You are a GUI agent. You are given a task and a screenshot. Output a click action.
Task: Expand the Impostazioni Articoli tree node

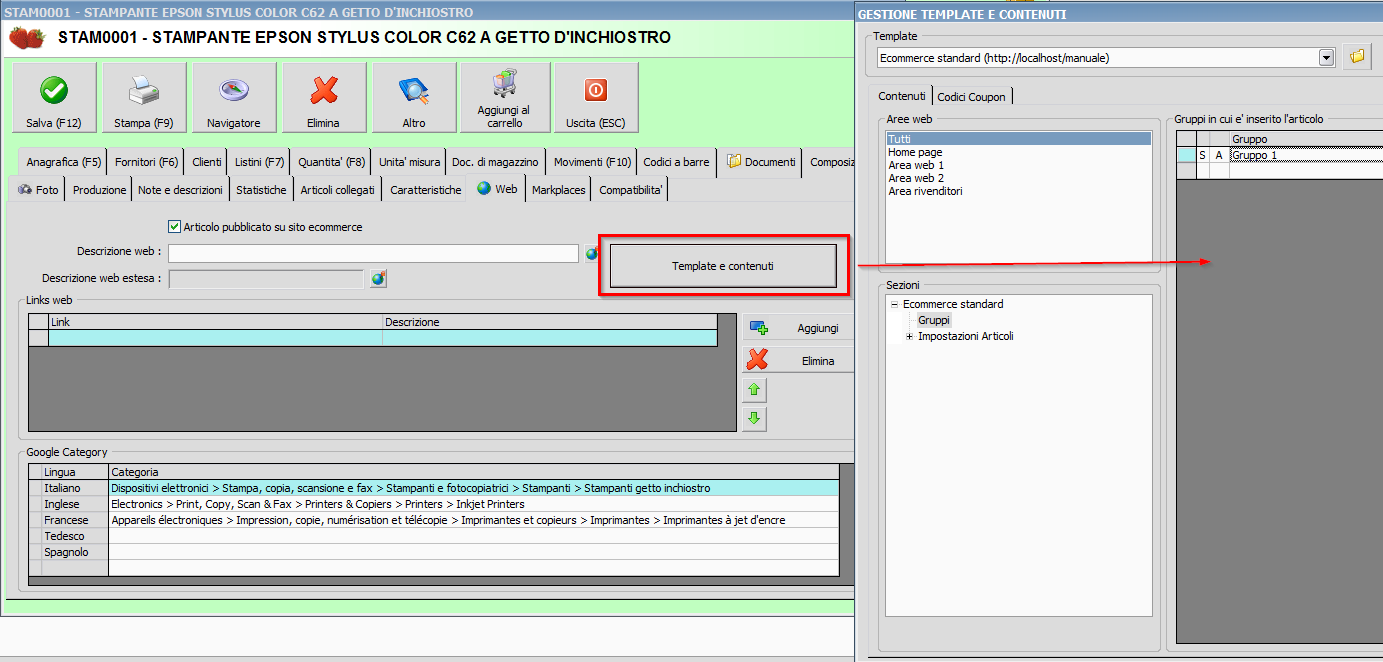click(909, 336)
